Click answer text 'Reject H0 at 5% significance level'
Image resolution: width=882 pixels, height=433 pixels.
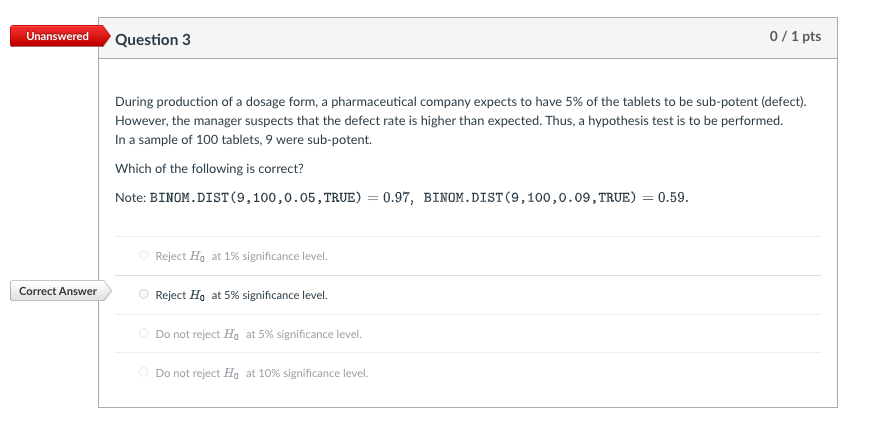[x=241, y=295]
